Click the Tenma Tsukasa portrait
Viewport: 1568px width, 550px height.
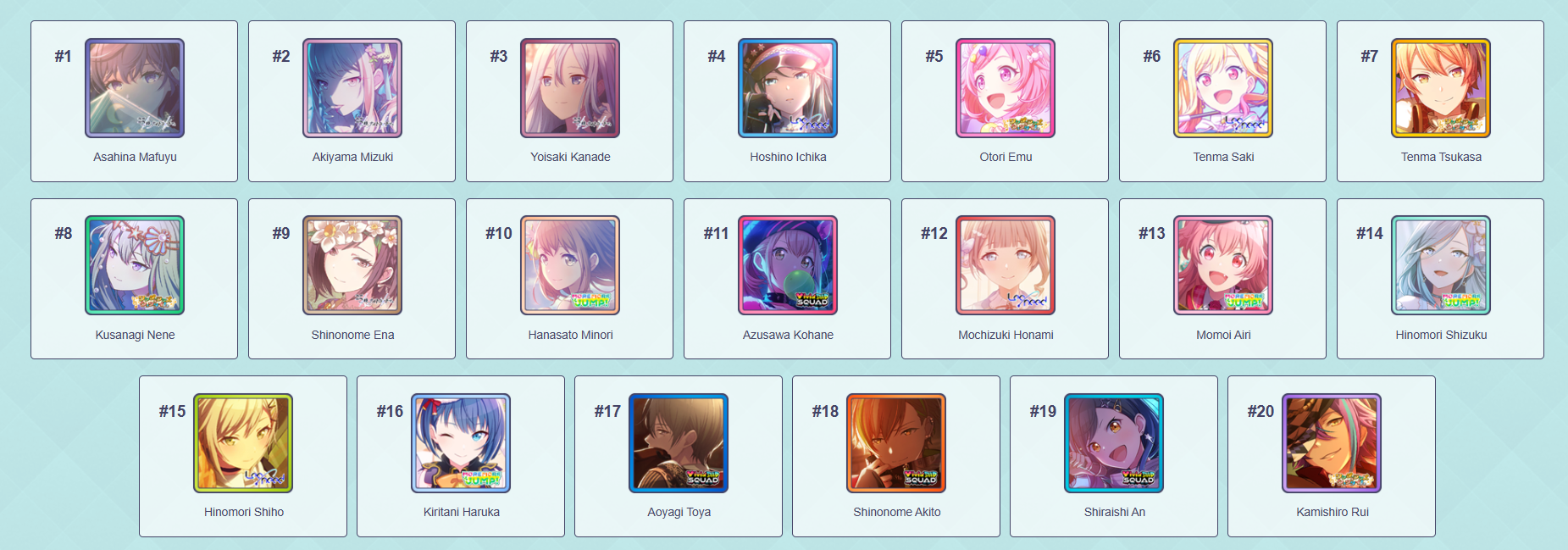pyautogui.click(x=1441, y=88)
